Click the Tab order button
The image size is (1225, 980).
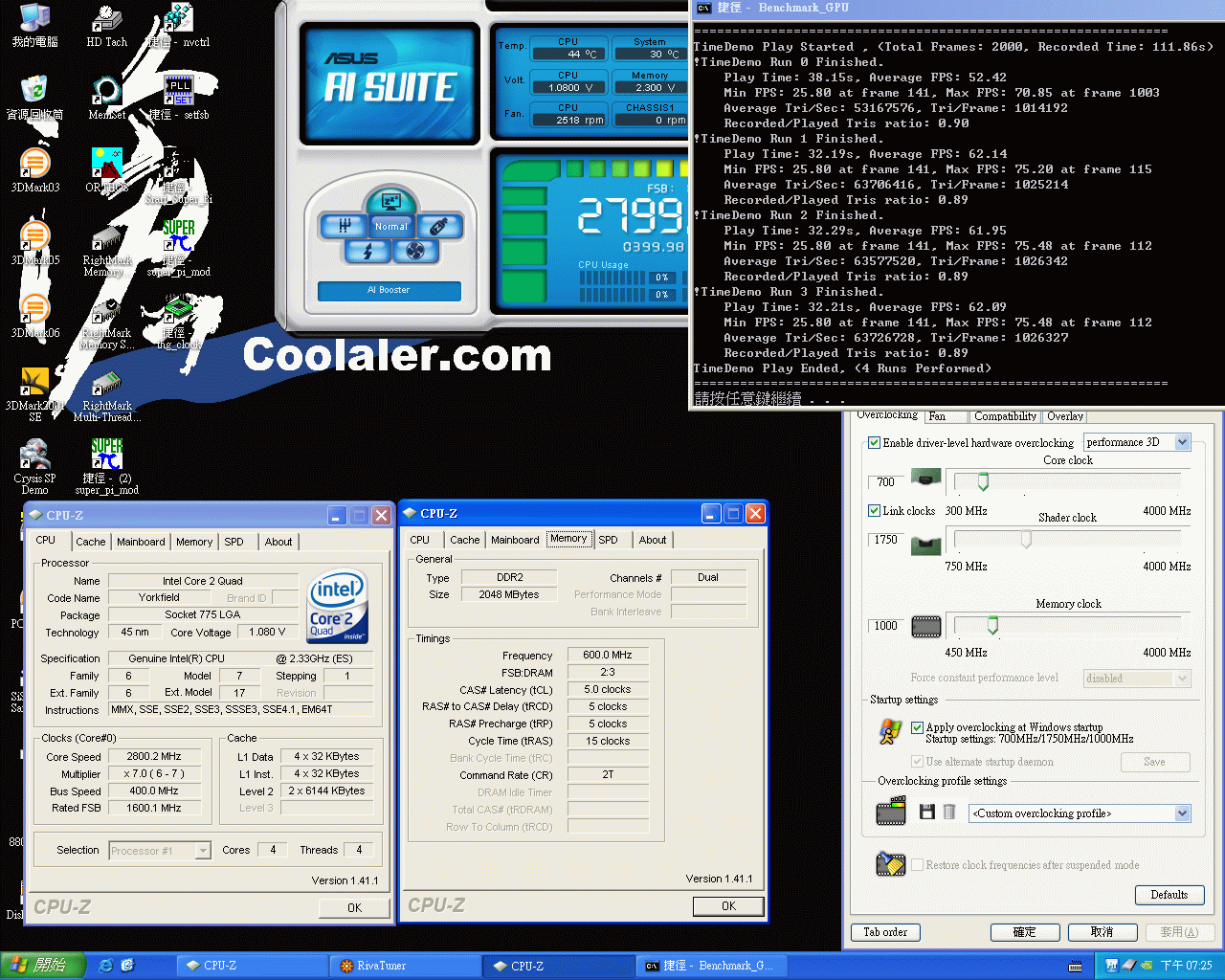[885, 932]
